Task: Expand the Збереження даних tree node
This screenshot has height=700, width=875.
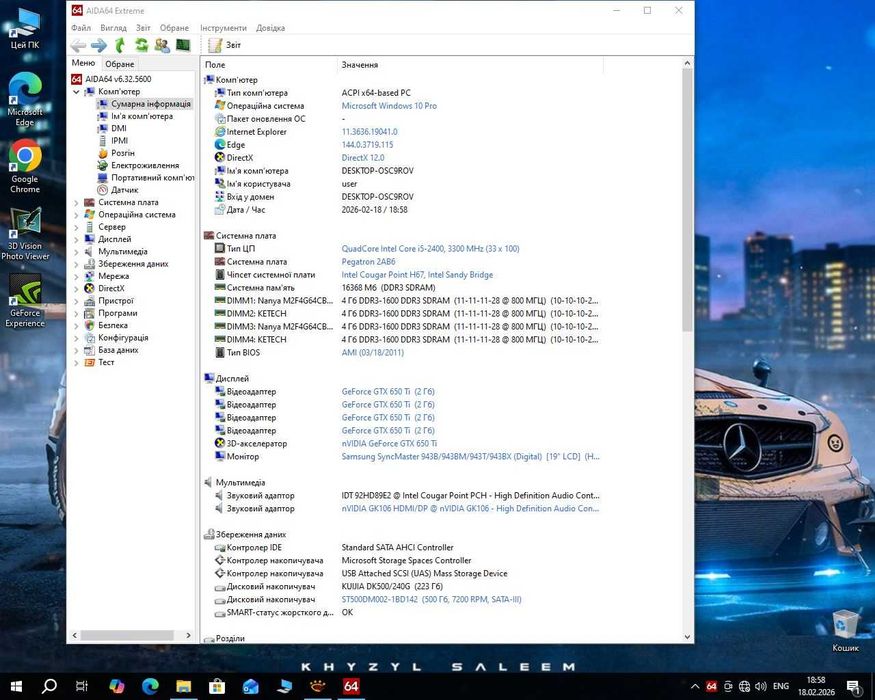Action: point(76,264)
